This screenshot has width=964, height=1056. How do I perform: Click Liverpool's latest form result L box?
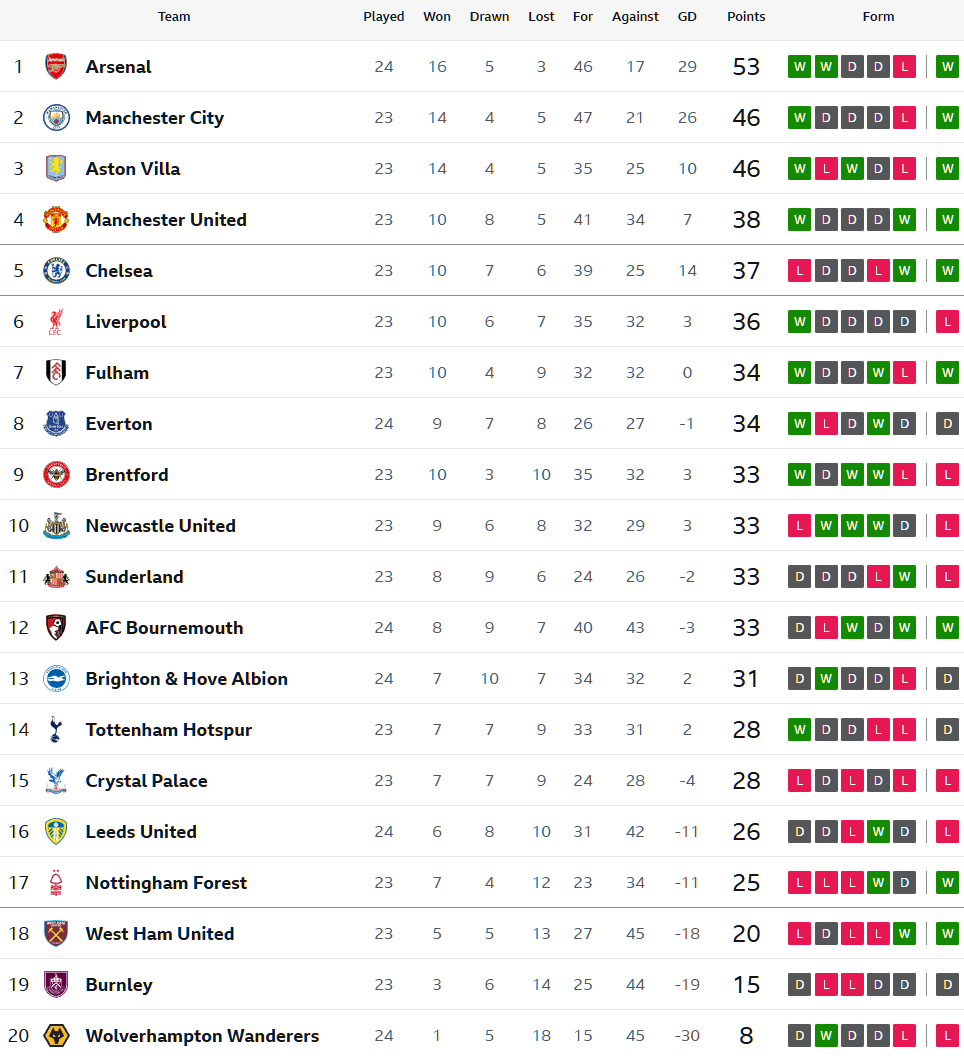(x=947, y=322)
